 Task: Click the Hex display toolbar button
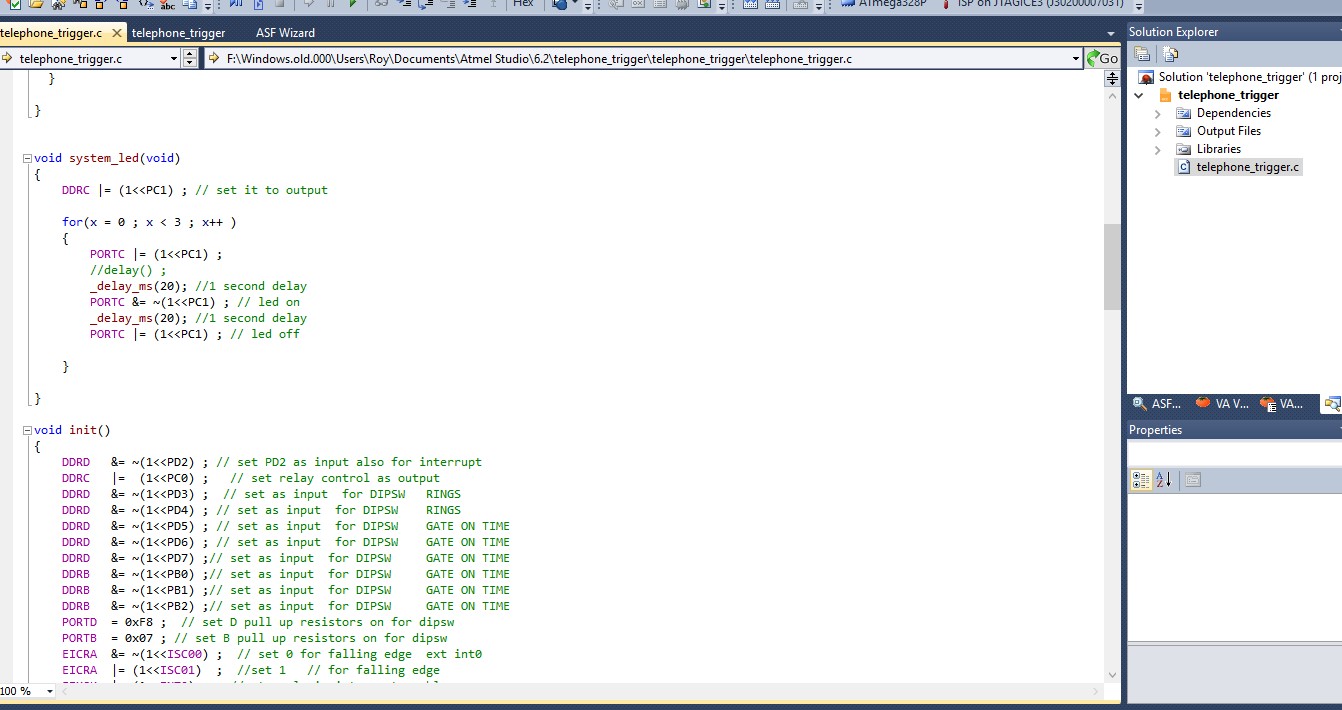523,4
